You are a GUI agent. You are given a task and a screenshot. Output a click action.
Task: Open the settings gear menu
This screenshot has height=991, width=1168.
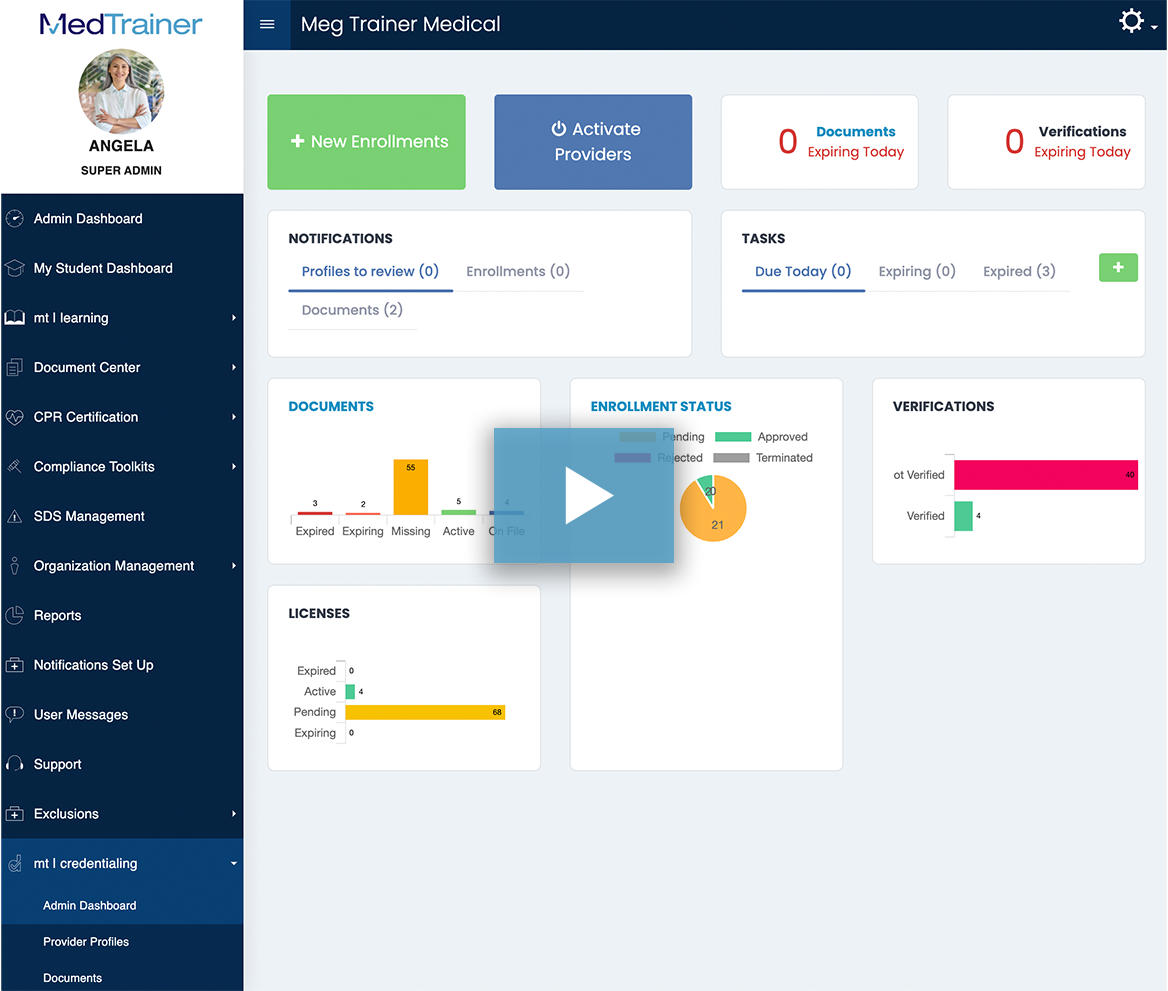pyautogui.click(x=1131, y=21)
